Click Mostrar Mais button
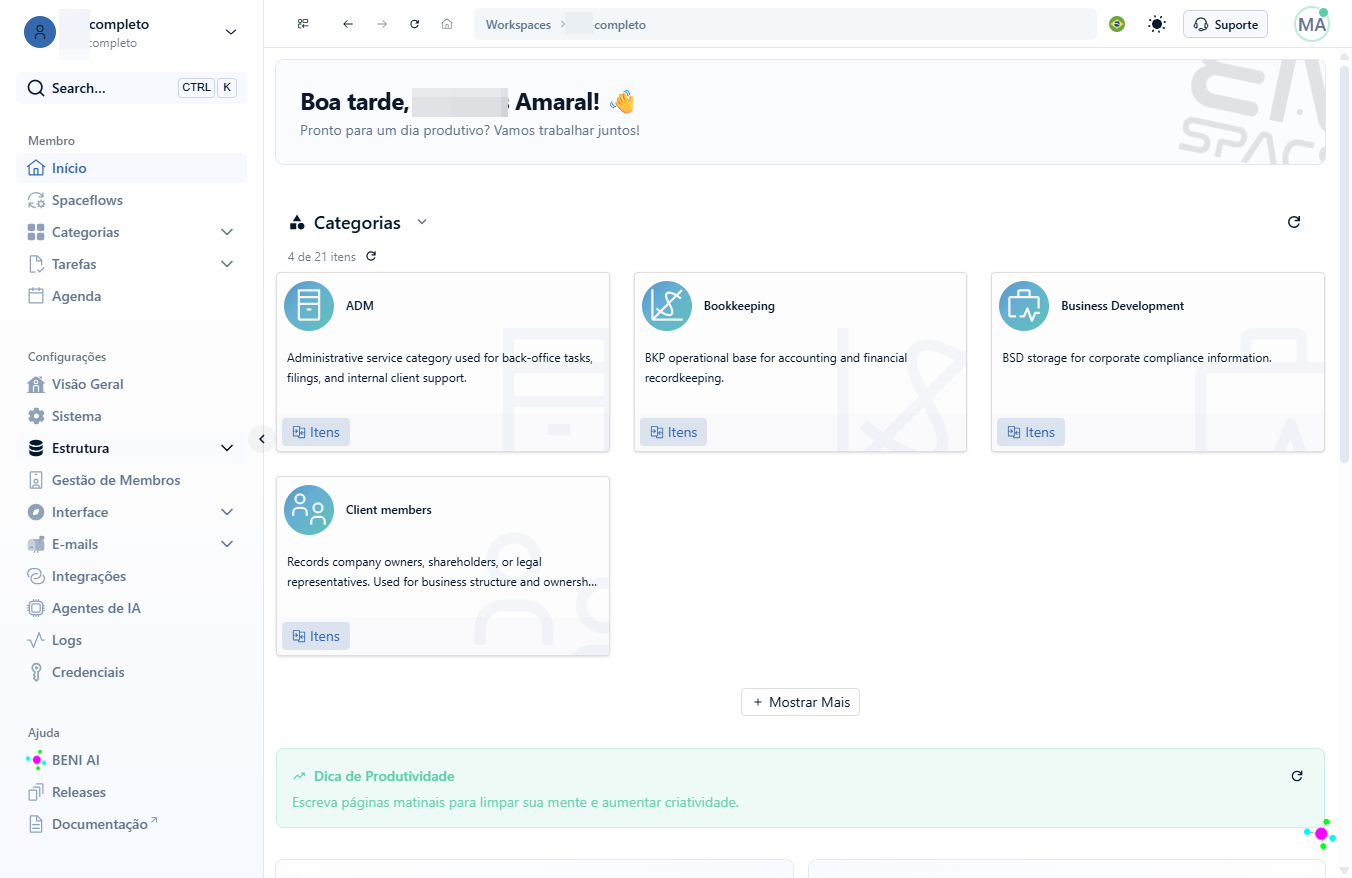The width and height of the screenshot is (1352, 878). coord(800,702)
